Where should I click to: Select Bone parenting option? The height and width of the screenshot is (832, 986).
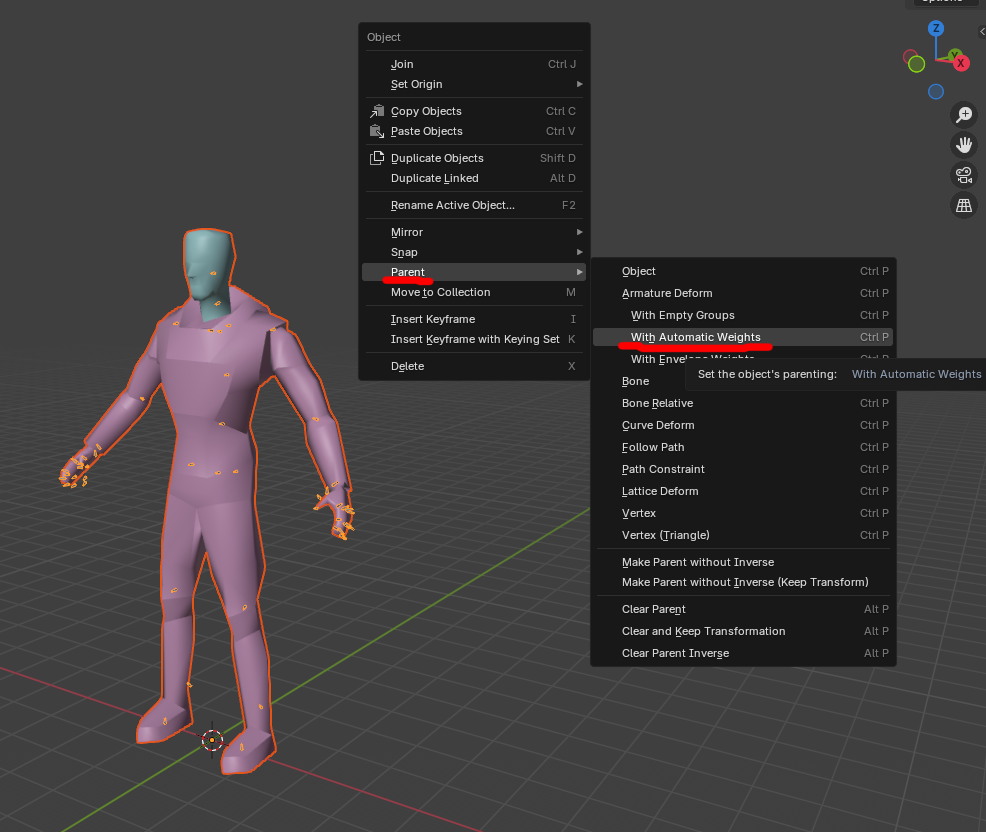click(636, 381)
